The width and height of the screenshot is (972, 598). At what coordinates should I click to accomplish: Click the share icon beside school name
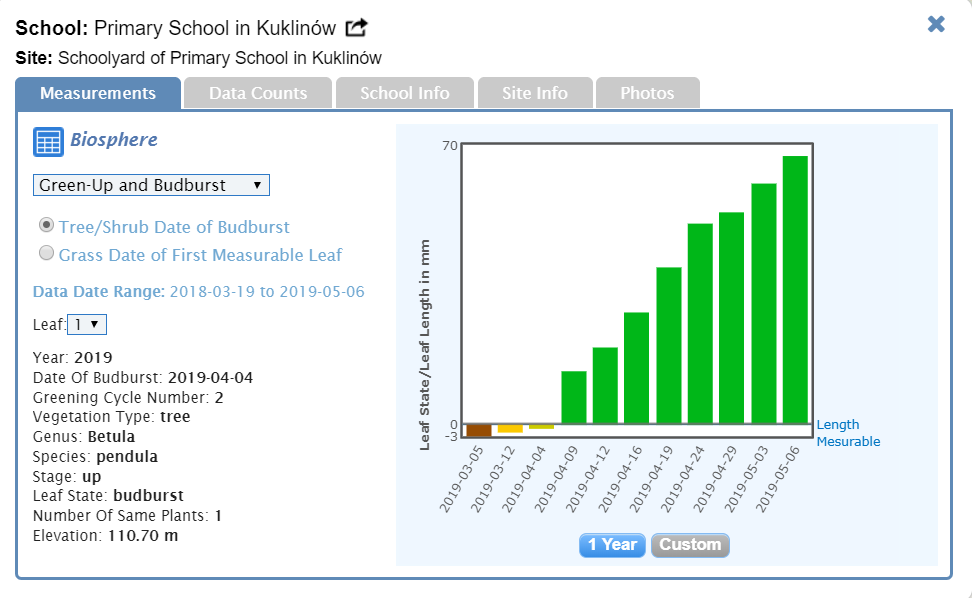pyautogui.click(x=356, y=28)
